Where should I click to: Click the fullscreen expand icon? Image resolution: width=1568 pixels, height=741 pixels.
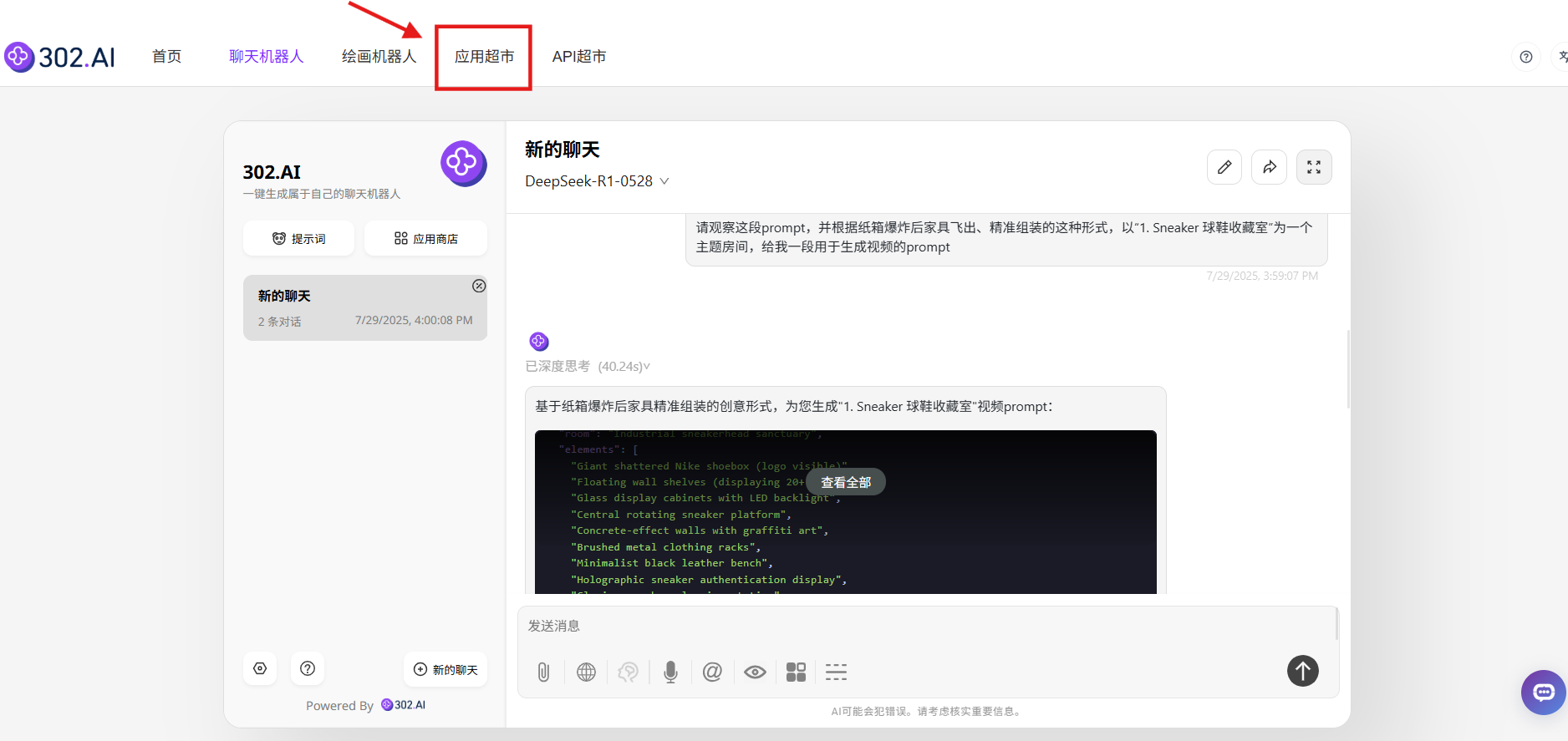[1314, 167]
